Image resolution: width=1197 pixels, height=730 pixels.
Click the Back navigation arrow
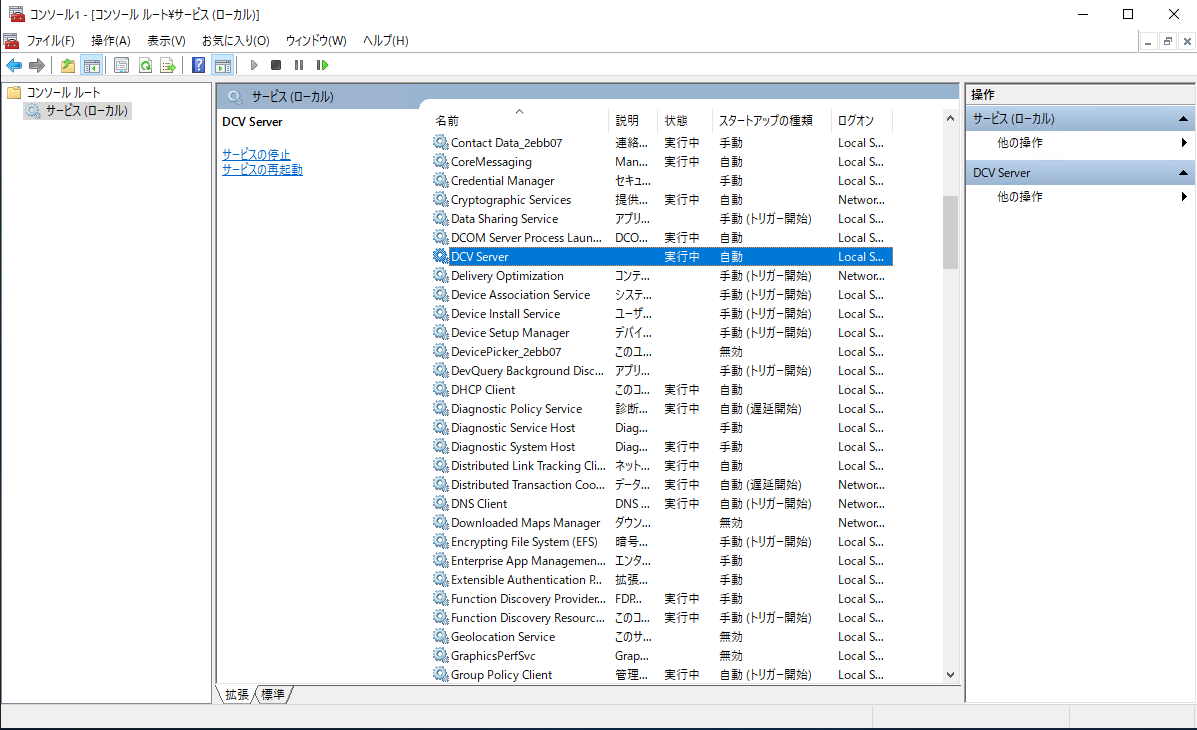click(16, 65)
